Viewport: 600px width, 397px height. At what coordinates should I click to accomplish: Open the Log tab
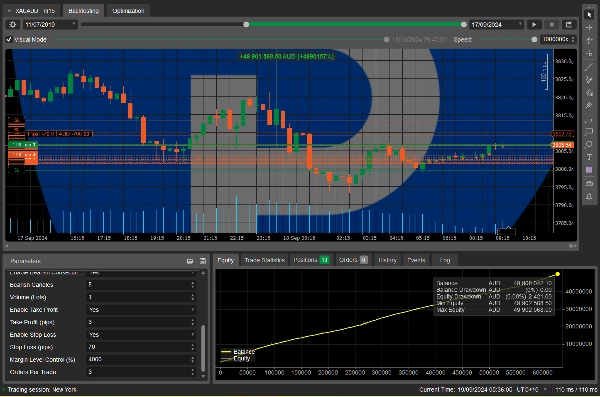tap(445, 260)
